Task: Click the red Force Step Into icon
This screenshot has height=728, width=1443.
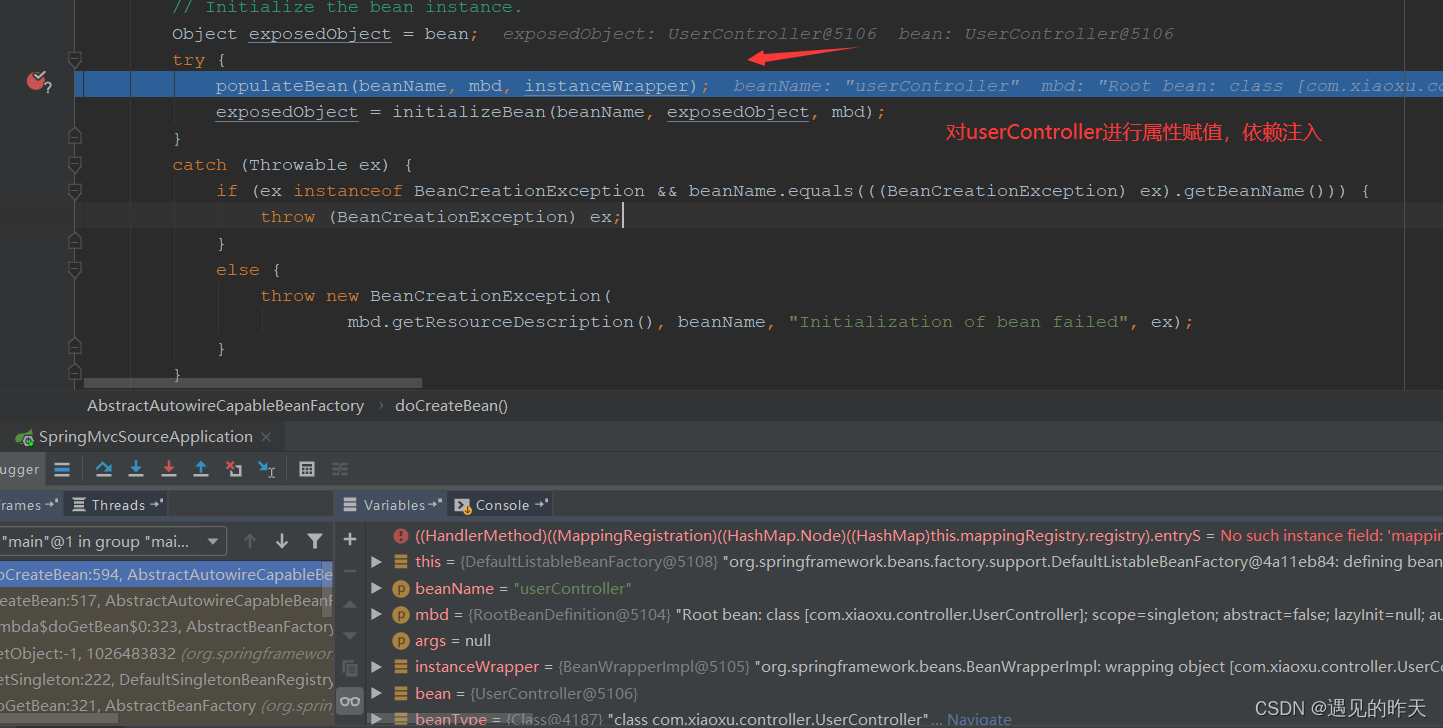Action: [x=169, y=468]
